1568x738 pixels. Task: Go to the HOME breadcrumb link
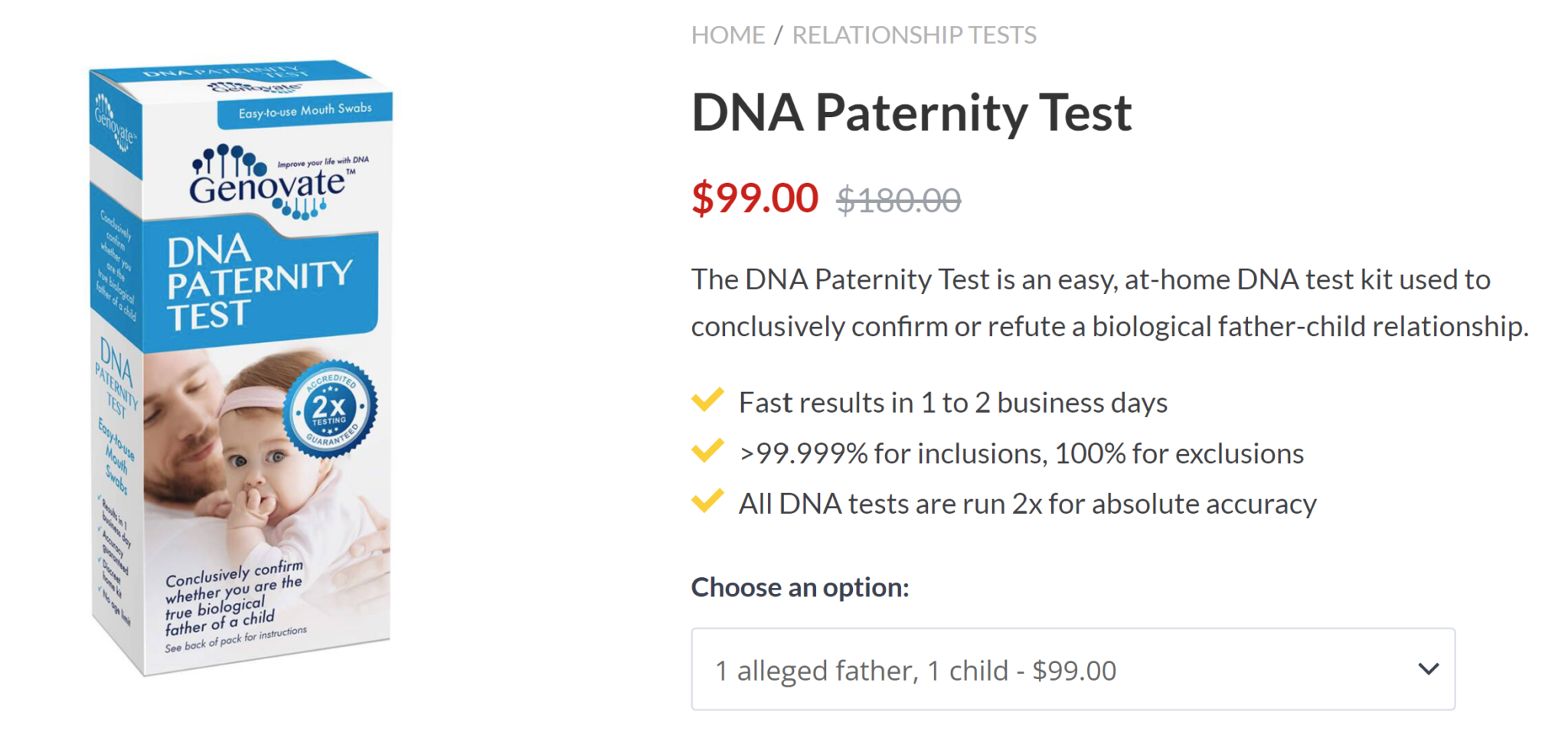[x=727, y=35]
